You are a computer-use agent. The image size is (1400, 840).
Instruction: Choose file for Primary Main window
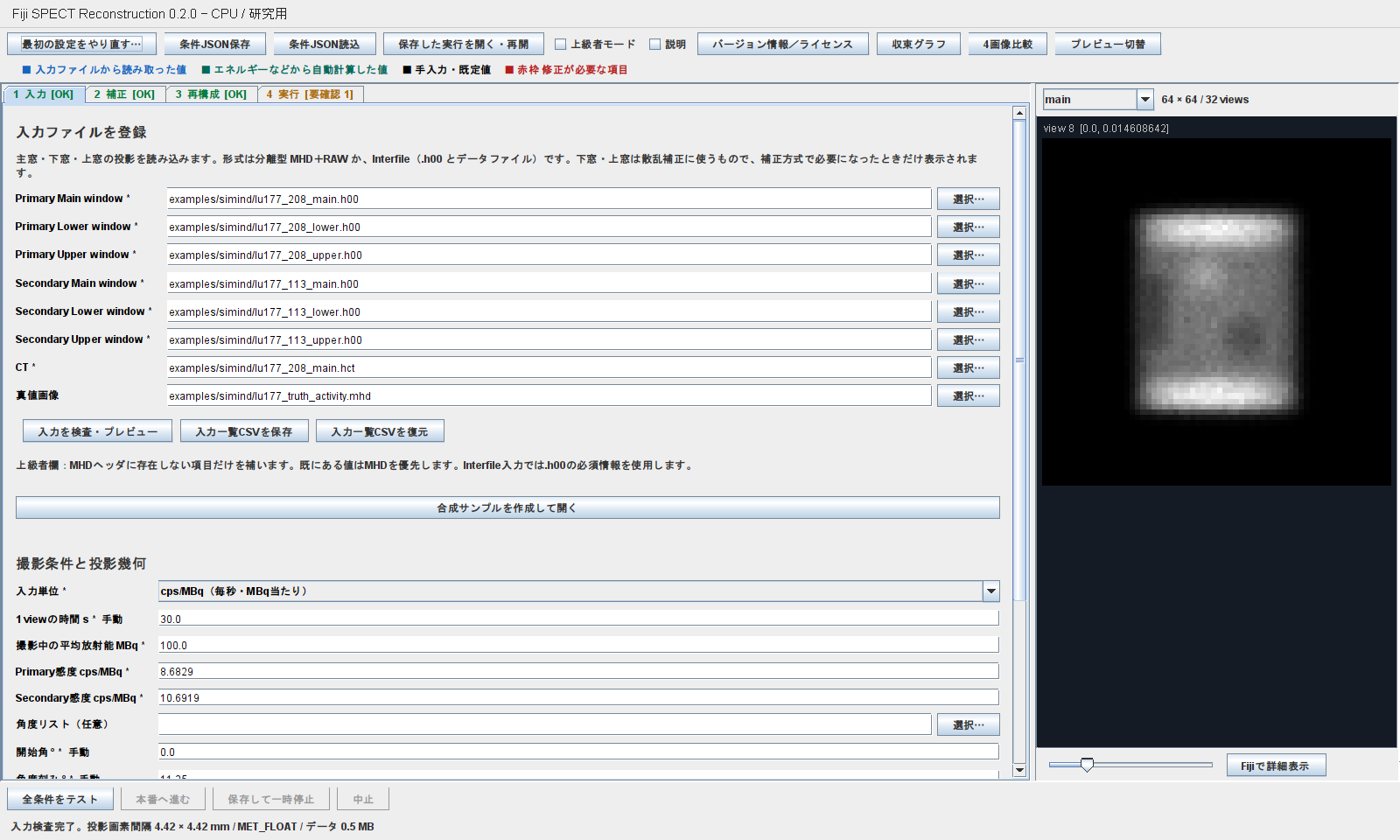click(x=968, y=199)
